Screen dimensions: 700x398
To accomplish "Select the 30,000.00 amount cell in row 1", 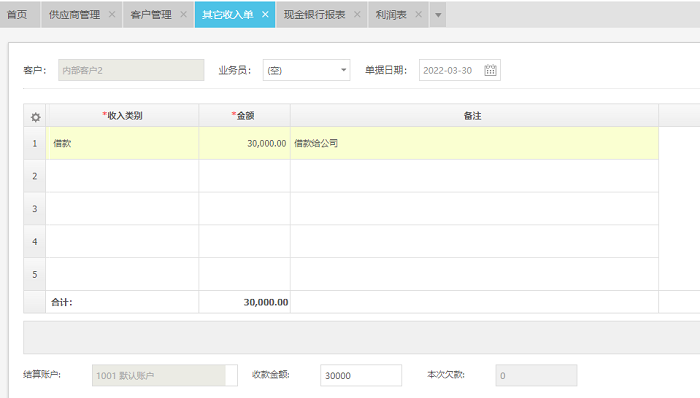I will (x=245, y=143).
